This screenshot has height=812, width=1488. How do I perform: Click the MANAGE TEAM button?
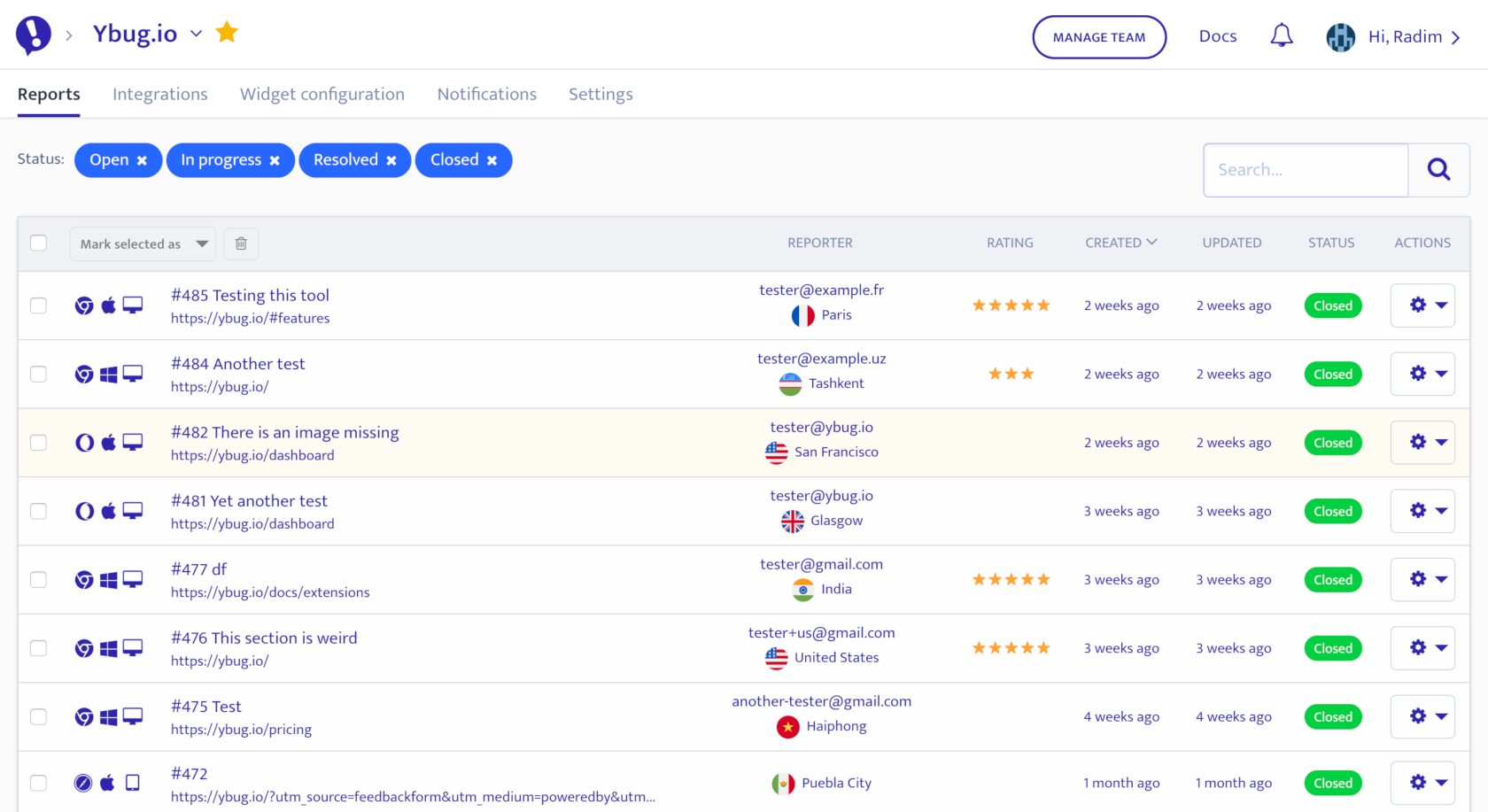[1098, 37]
